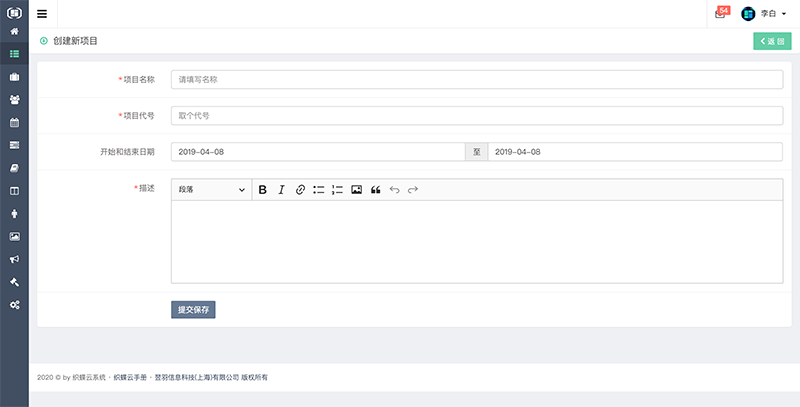800x407 pixels.
Task: Click the home icon in the sidebar
Action: click(14, 32)
